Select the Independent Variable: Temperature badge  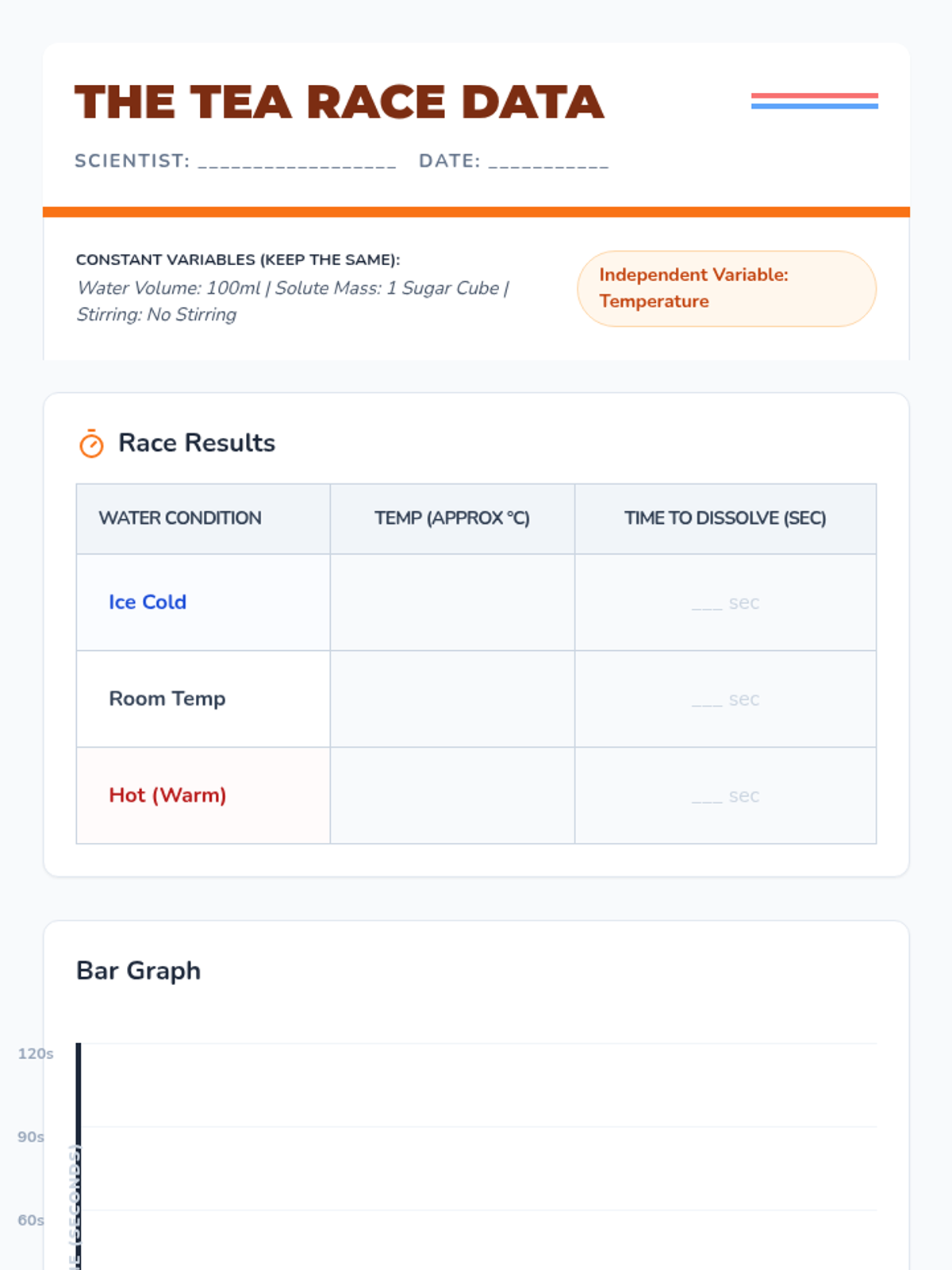click(726, 288)
